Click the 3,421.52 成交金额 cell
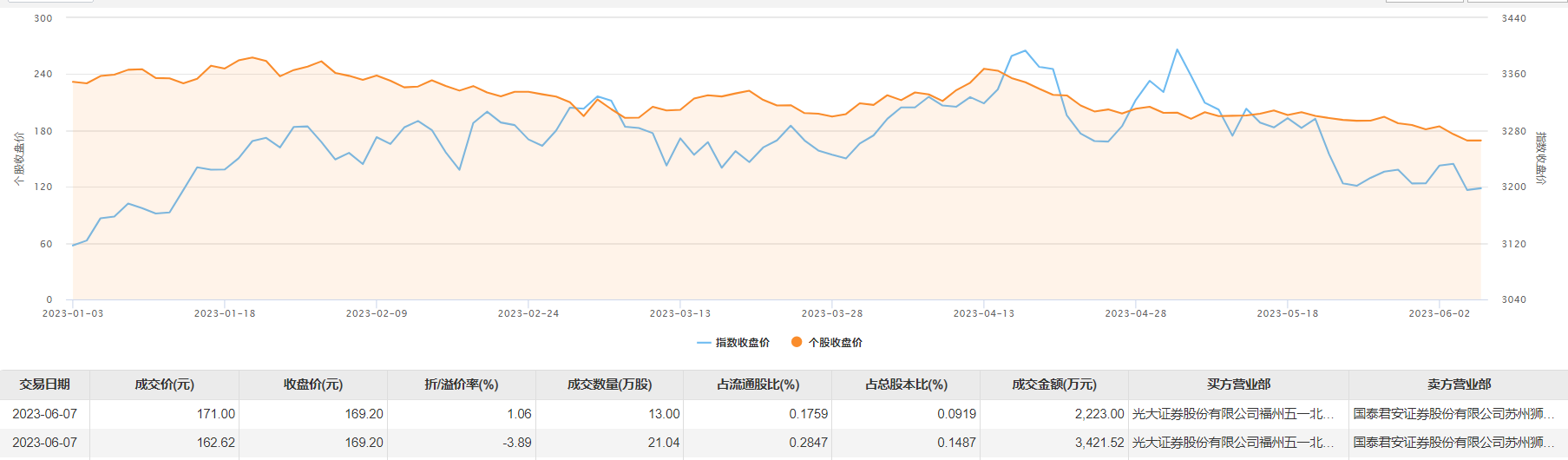Viewport: 1568px width, 460px height. [x=1099, y=443]
